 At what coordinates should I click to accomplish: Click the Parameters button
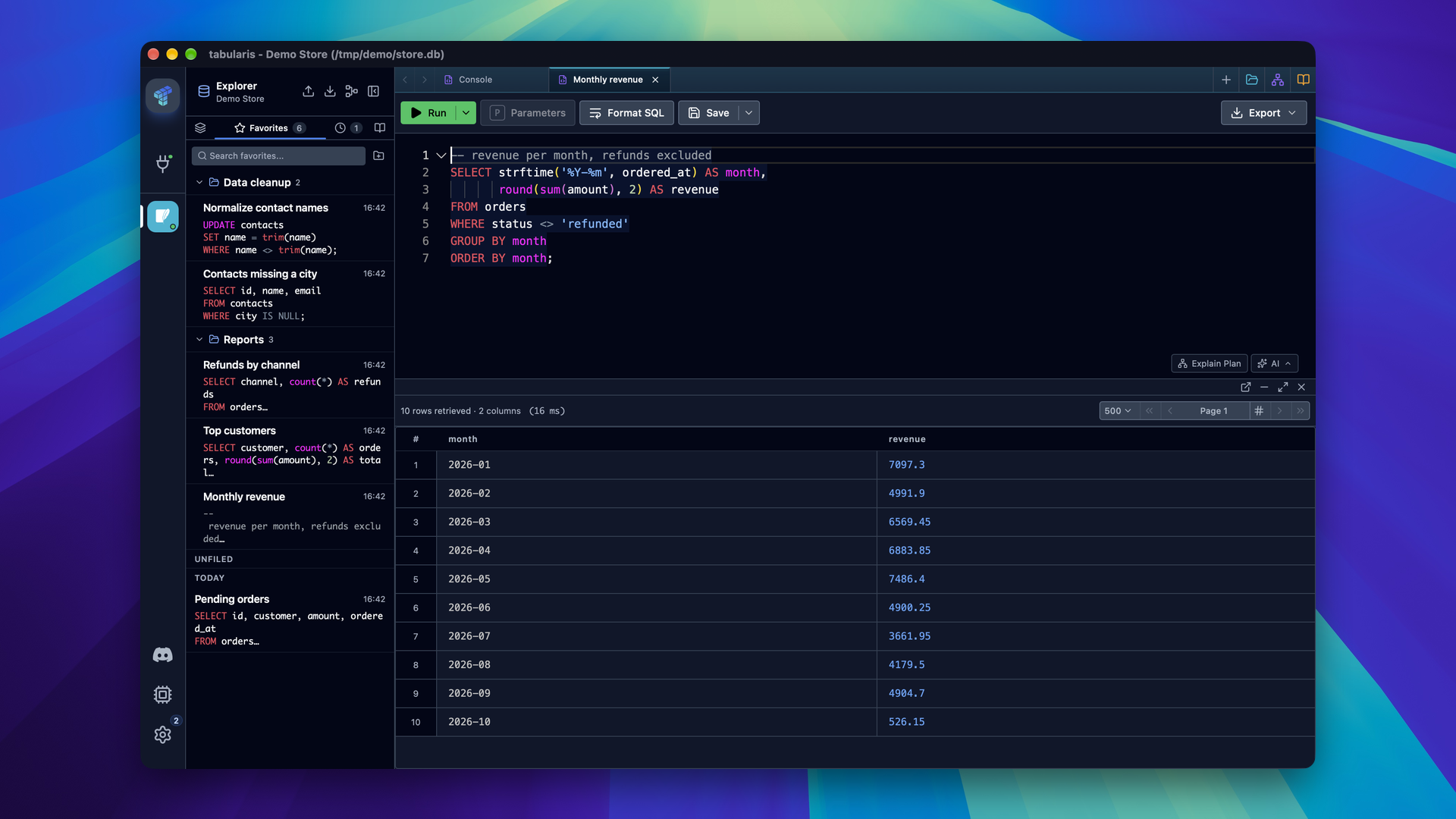528,113
